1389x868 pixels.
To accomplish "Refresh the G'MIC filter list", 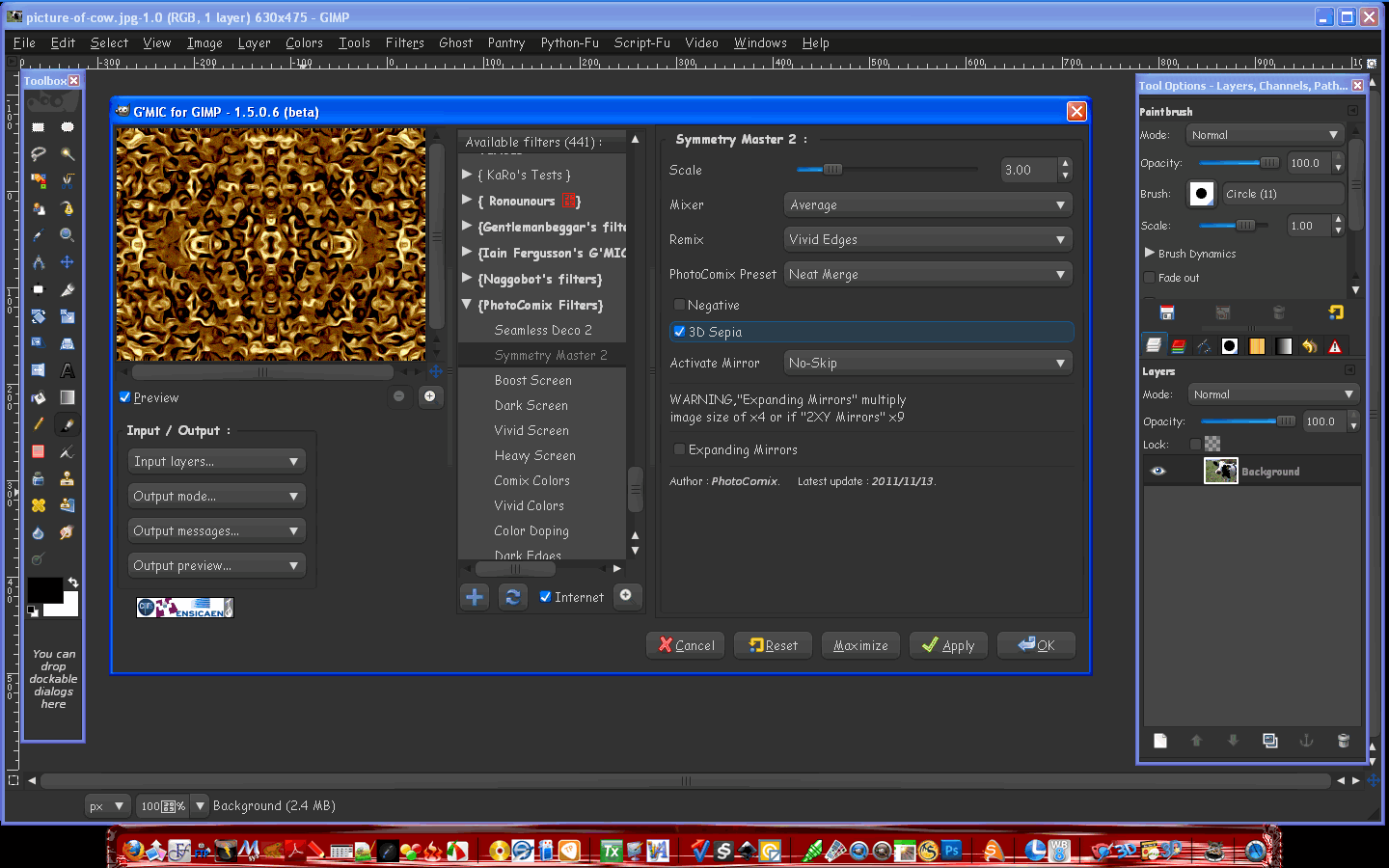I will [512, 597].
